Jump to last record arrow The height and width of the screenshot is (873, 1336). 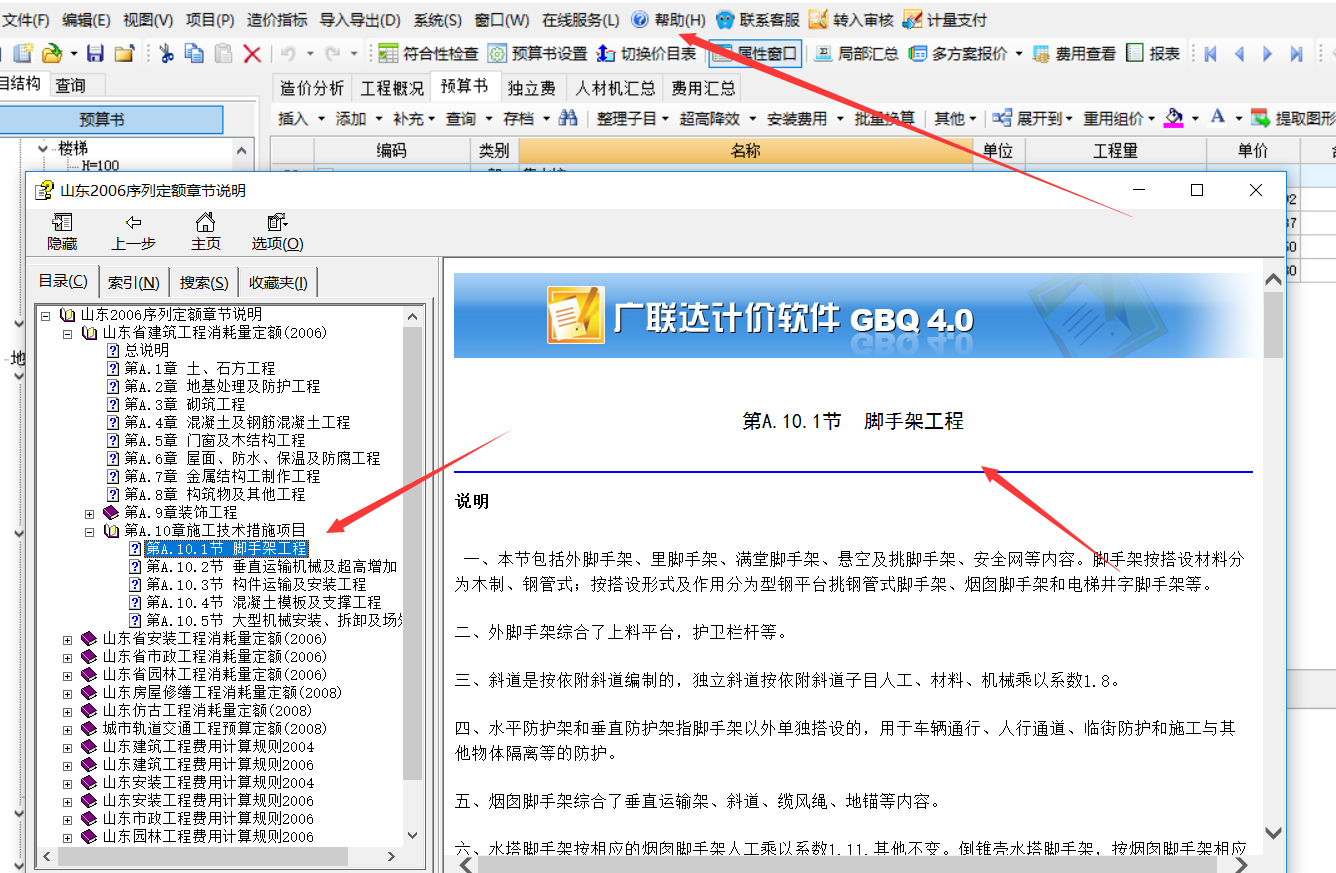coord(1297,54)
